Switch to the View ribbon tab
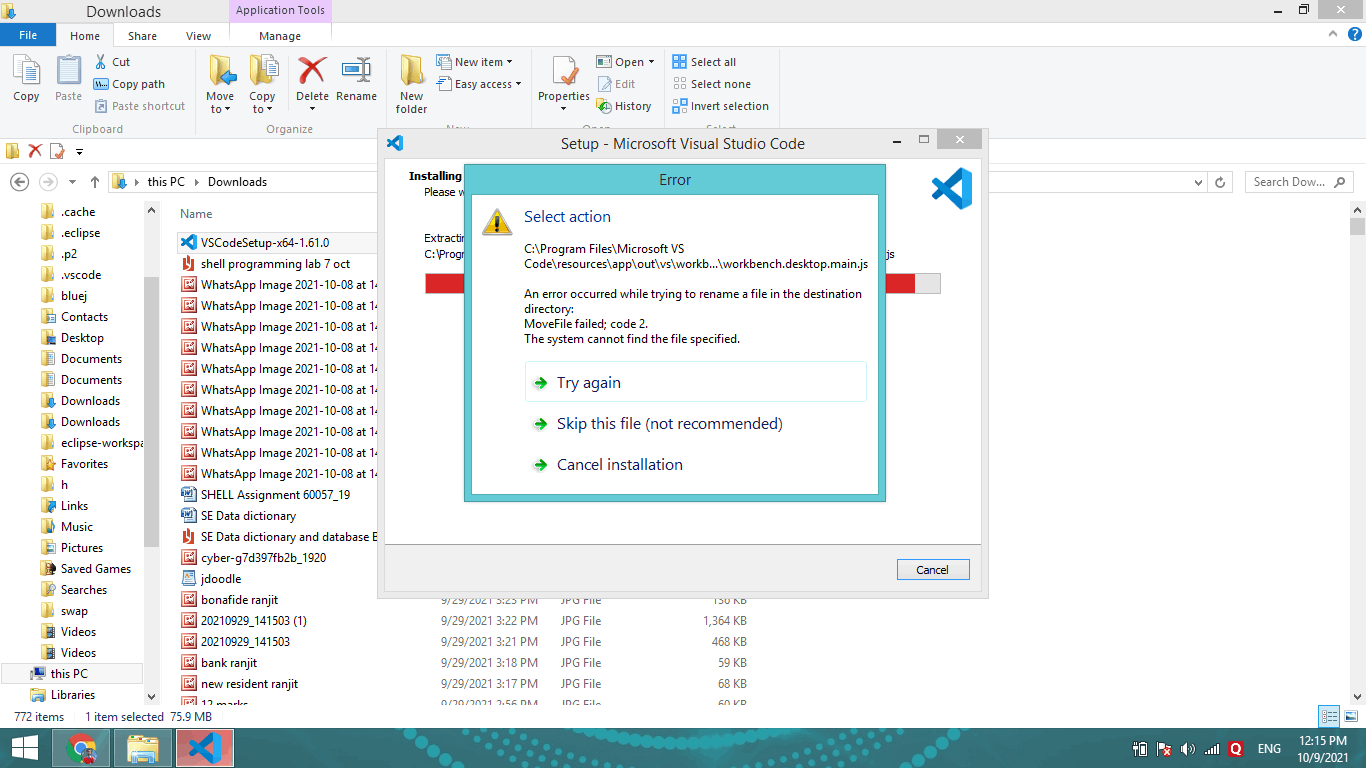The height and width of the screenshot is (768, 1366). pyautogui.click(x=198, y=35)
